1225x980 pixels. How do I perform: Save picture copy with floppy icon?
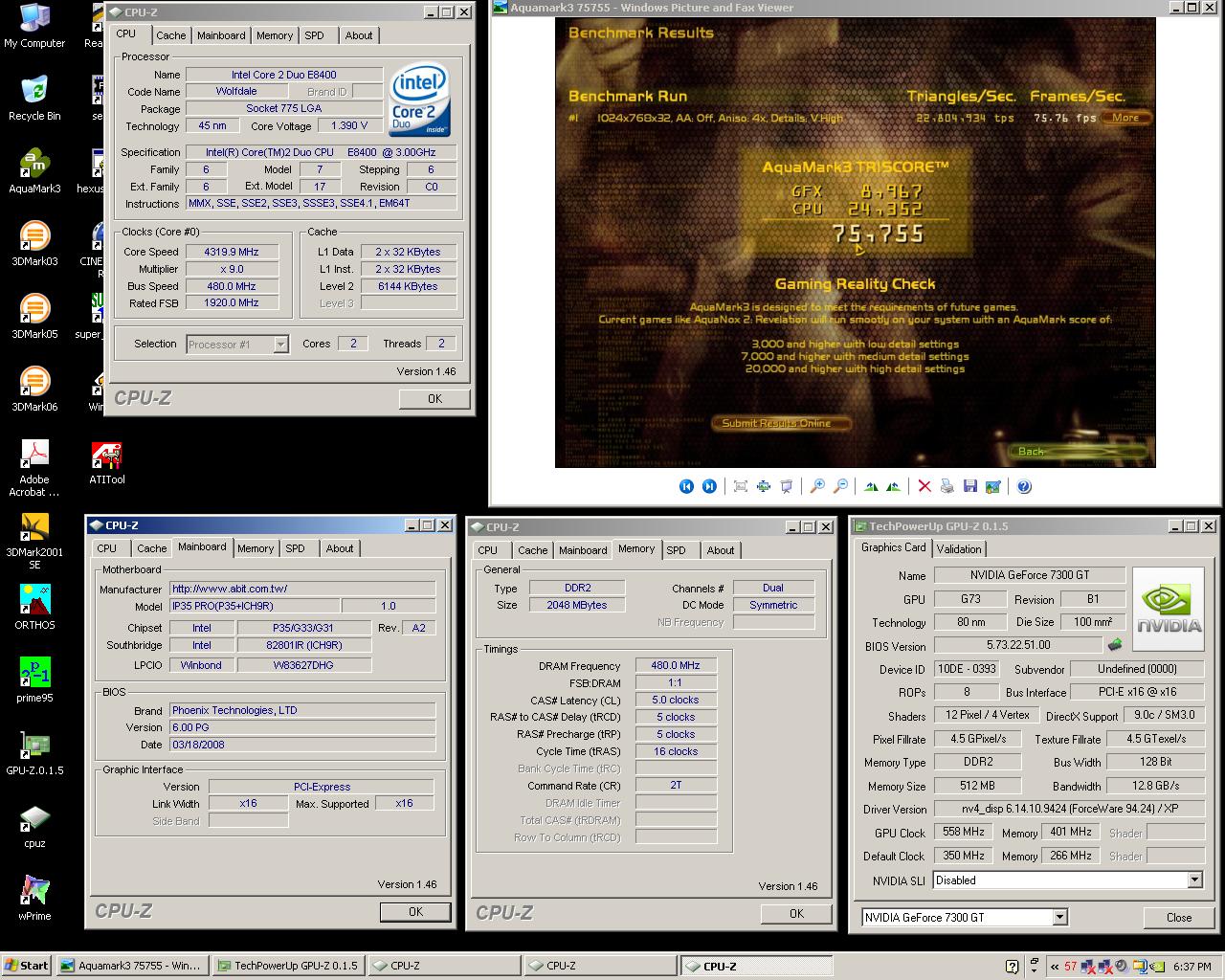tap(970, 486)
